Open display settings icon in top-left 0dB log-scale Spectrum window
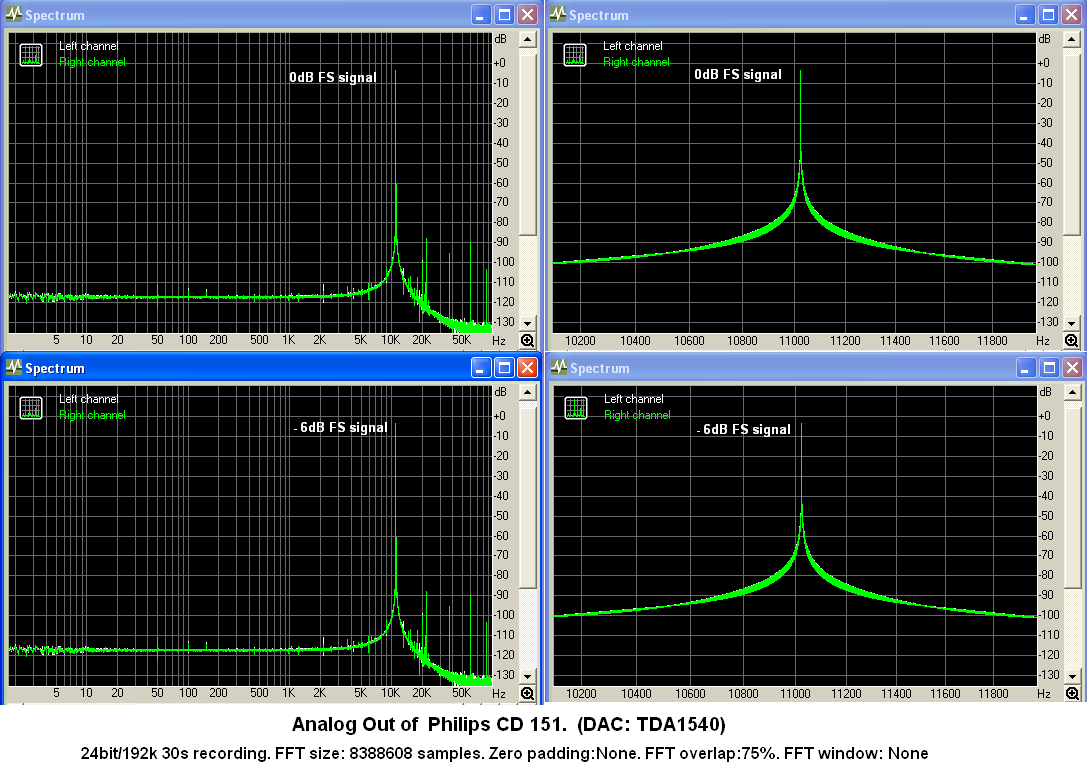1087x778 pixels. tap(31, 55)
